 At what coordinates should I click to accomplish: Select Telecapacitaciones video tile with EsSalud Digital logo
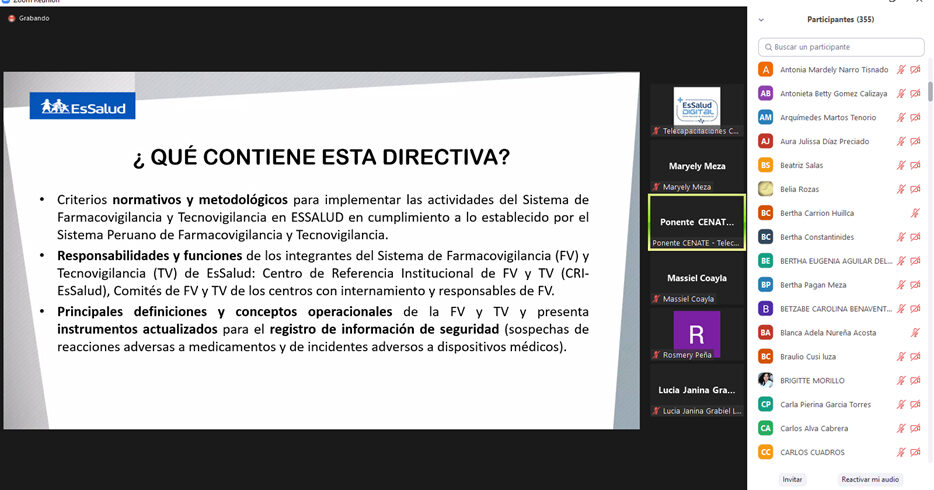coord(697,110)
